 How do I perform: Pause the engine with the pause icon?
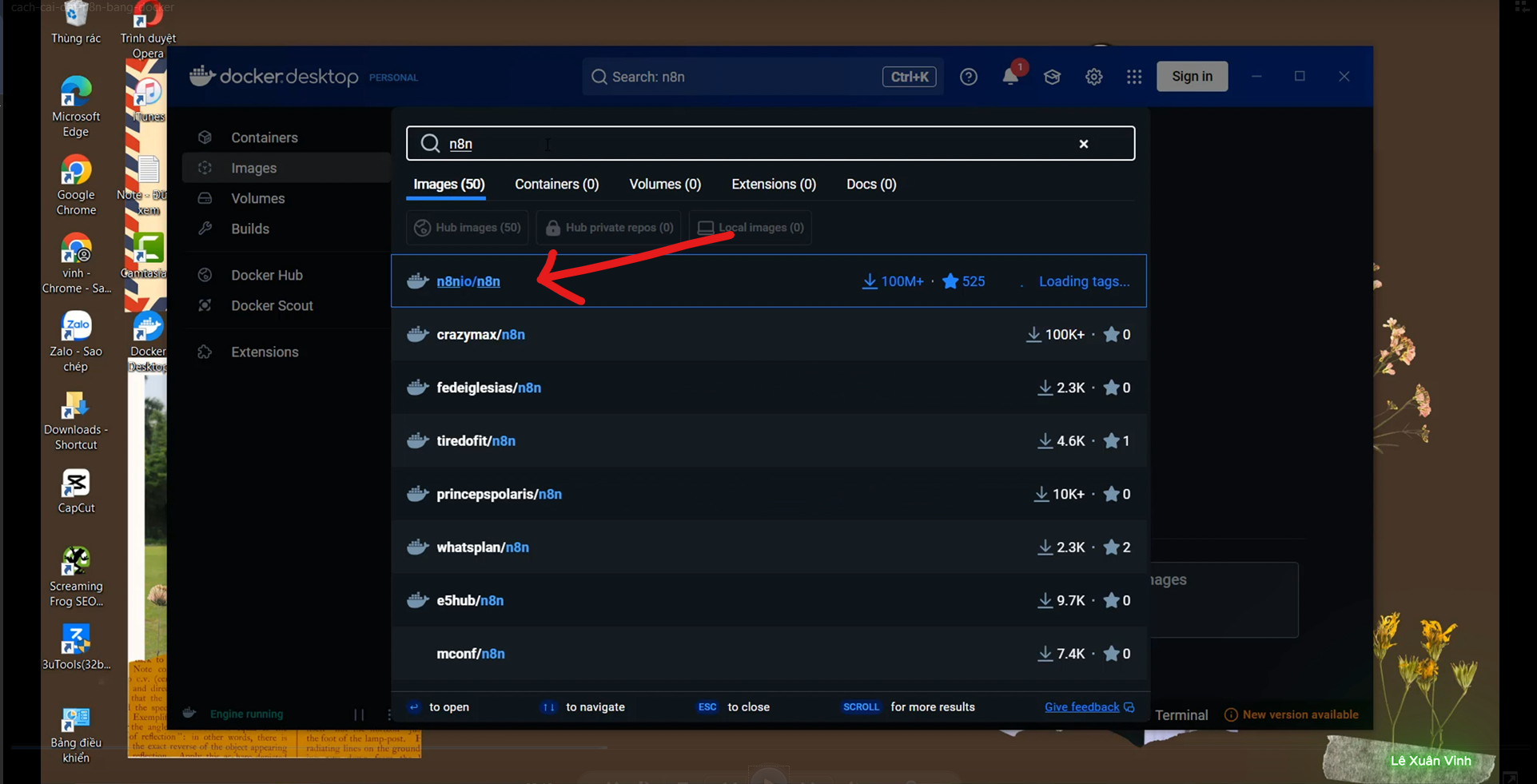click(359, 714)
